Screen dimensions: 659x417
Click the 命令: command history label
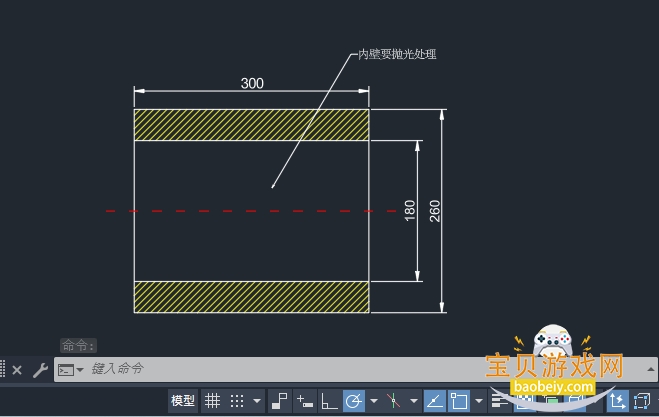(78, 346)
